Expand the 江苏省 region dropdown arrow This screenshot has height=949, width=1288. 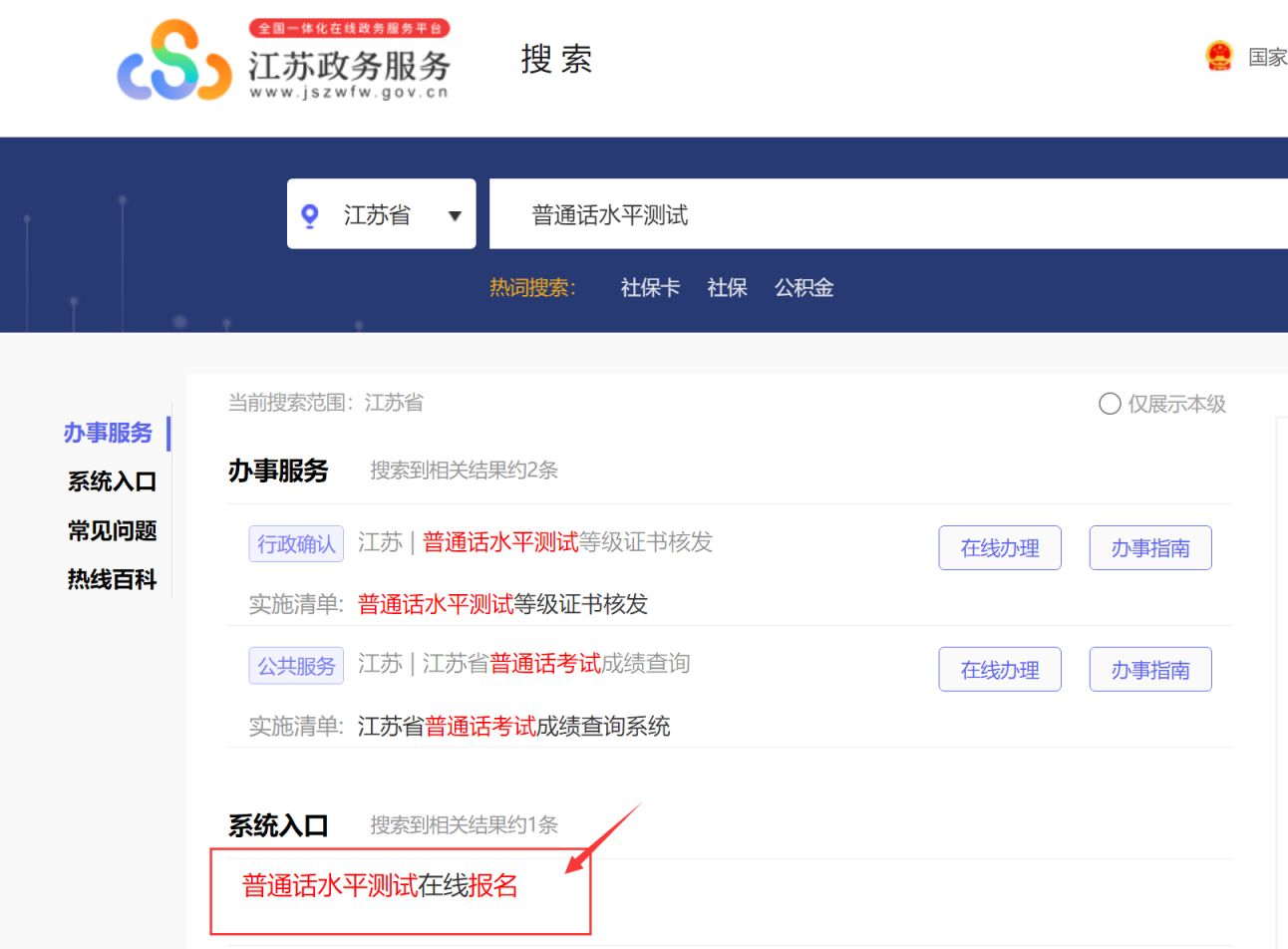pos(455,215)
